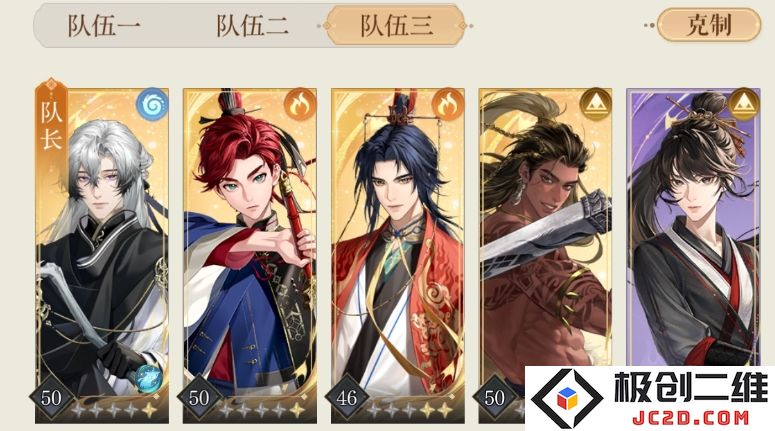Select the 队伍三 tab
The image size is (775, 431).
point(395,25)
